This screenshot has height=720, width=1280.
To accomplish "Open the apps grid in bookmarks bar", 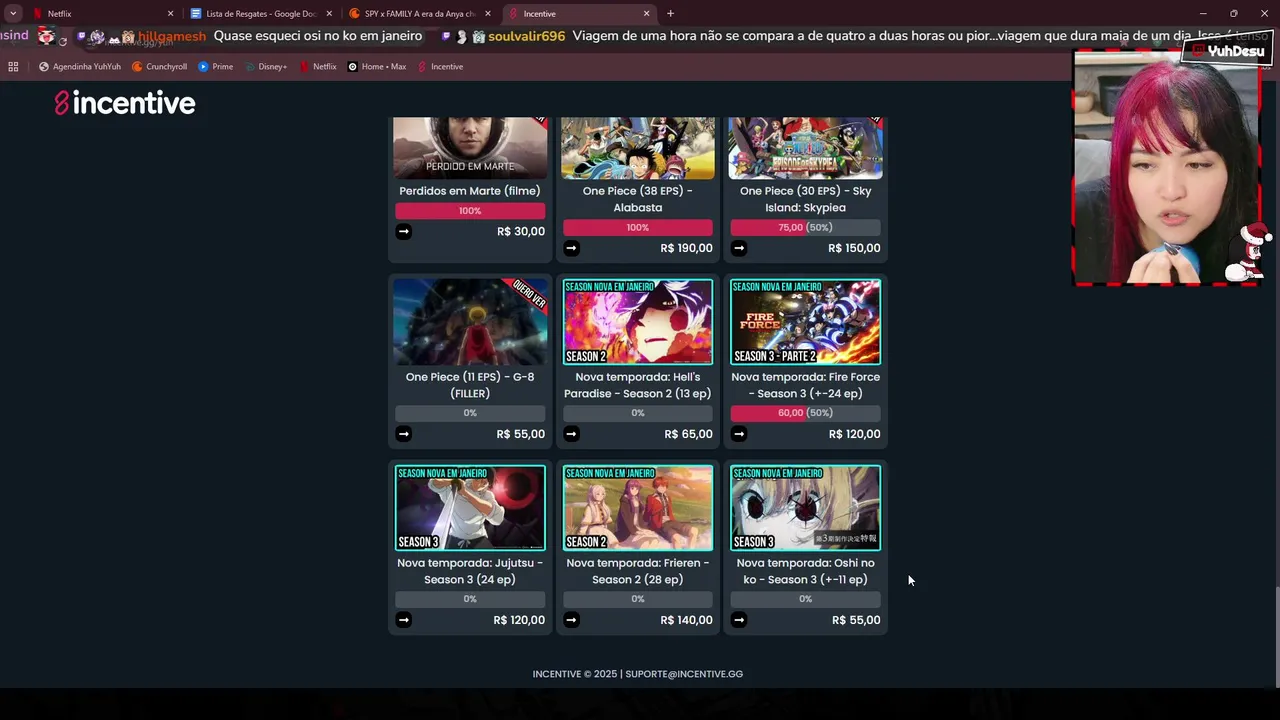I will (x=13, y=66).
